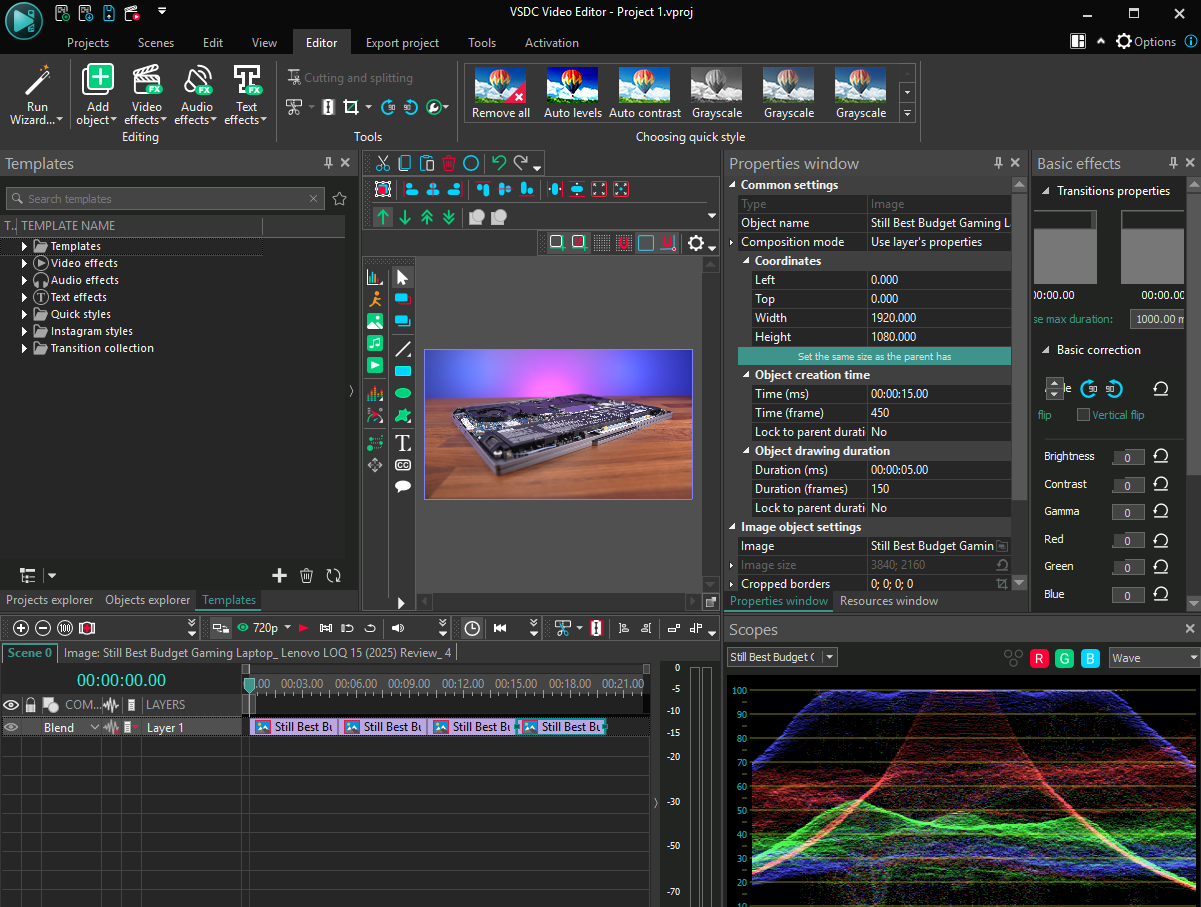
Task: Expand the Video effects template folder
Action: [x=25, y=263]
